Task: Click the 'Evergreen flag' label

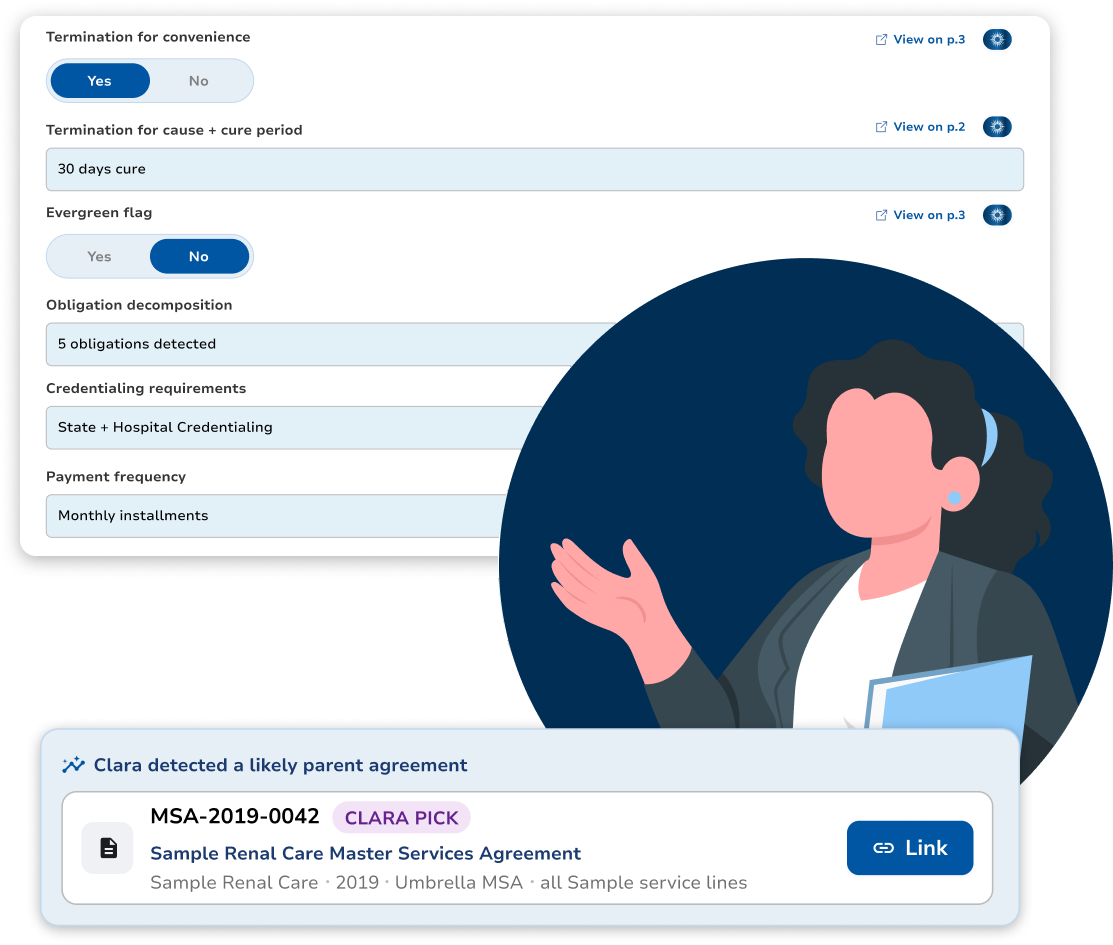Action: click(x=99, y=212)
